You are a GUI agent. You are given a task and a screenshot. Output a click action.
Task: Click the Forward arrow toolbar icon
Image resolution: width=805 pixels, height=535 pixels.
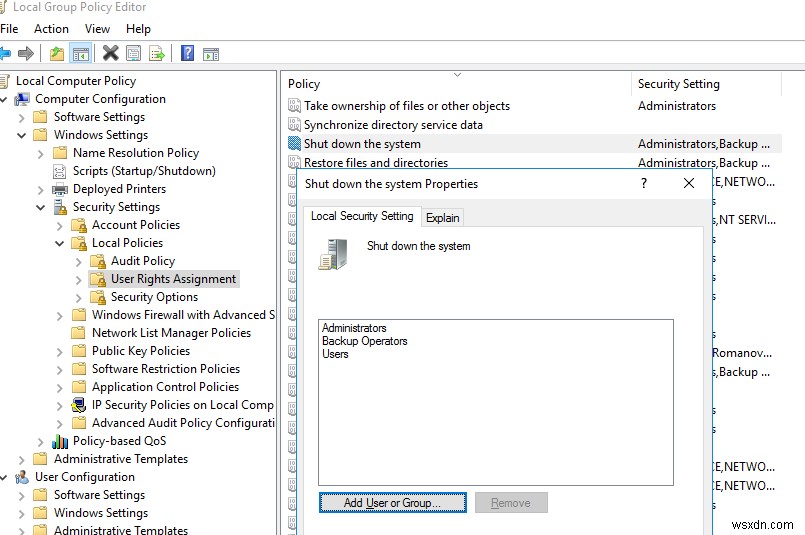point(26,53)
